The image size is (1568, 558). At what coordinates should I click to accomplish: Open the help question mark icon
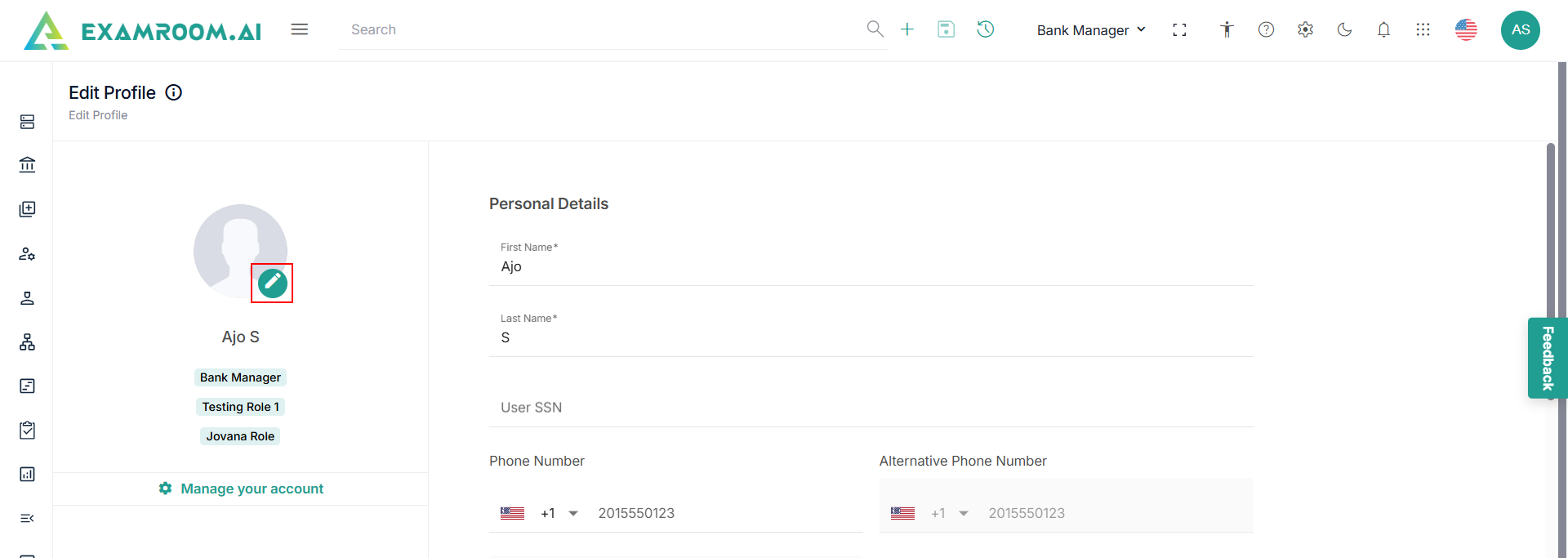coord(1266,30)
